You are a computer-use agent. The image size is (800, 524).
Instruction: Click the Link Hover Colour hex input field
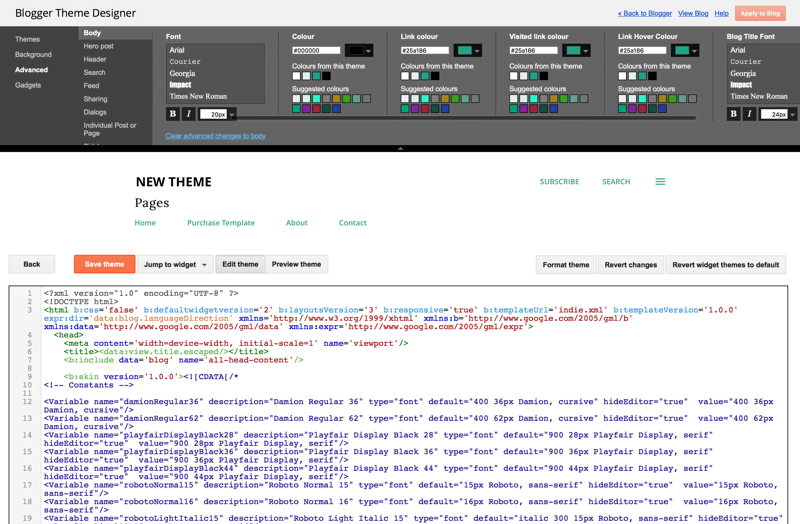pos(642,51)
